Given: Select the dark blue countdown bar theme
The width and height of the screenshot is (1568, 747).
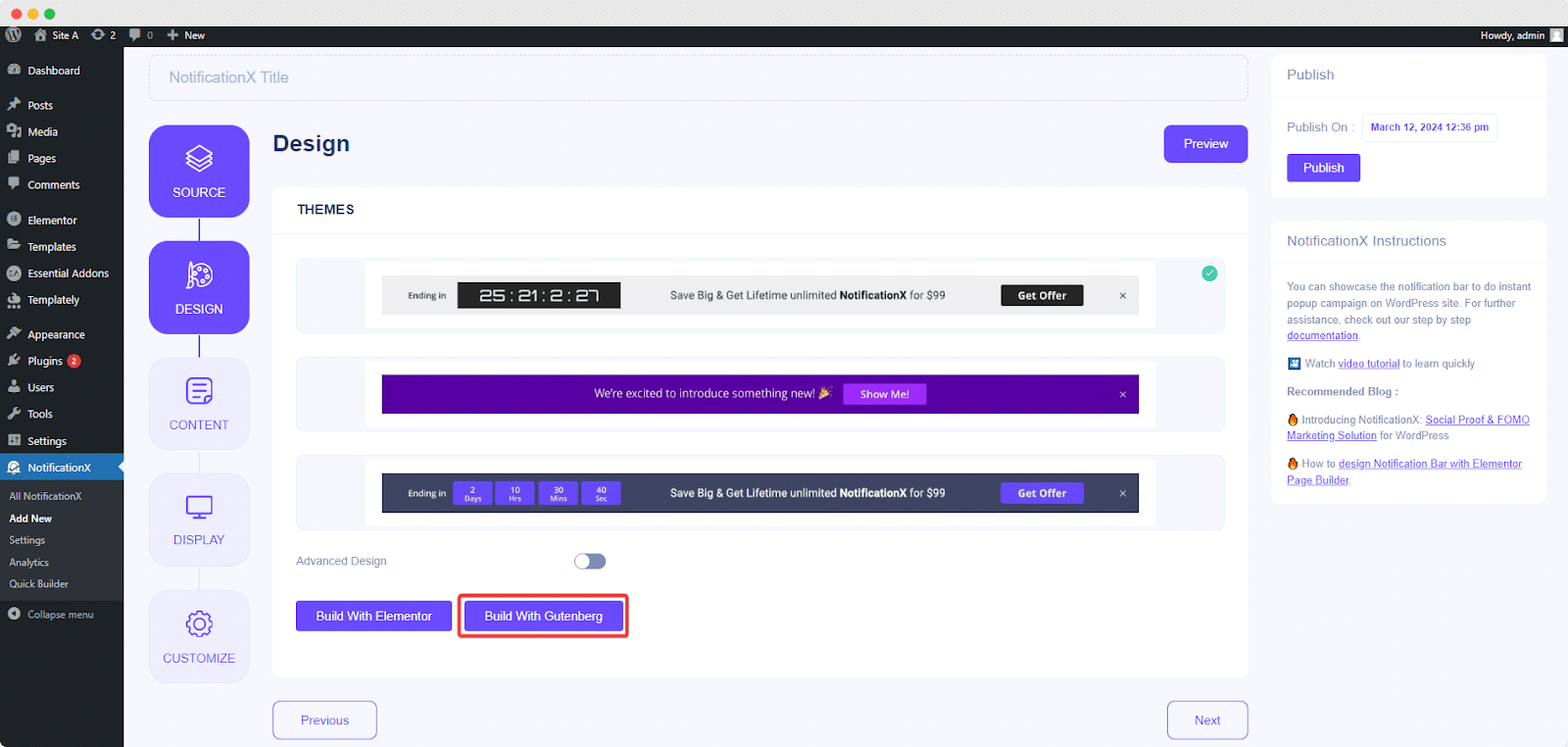Looking at the screenshot, I should (759, 493).
